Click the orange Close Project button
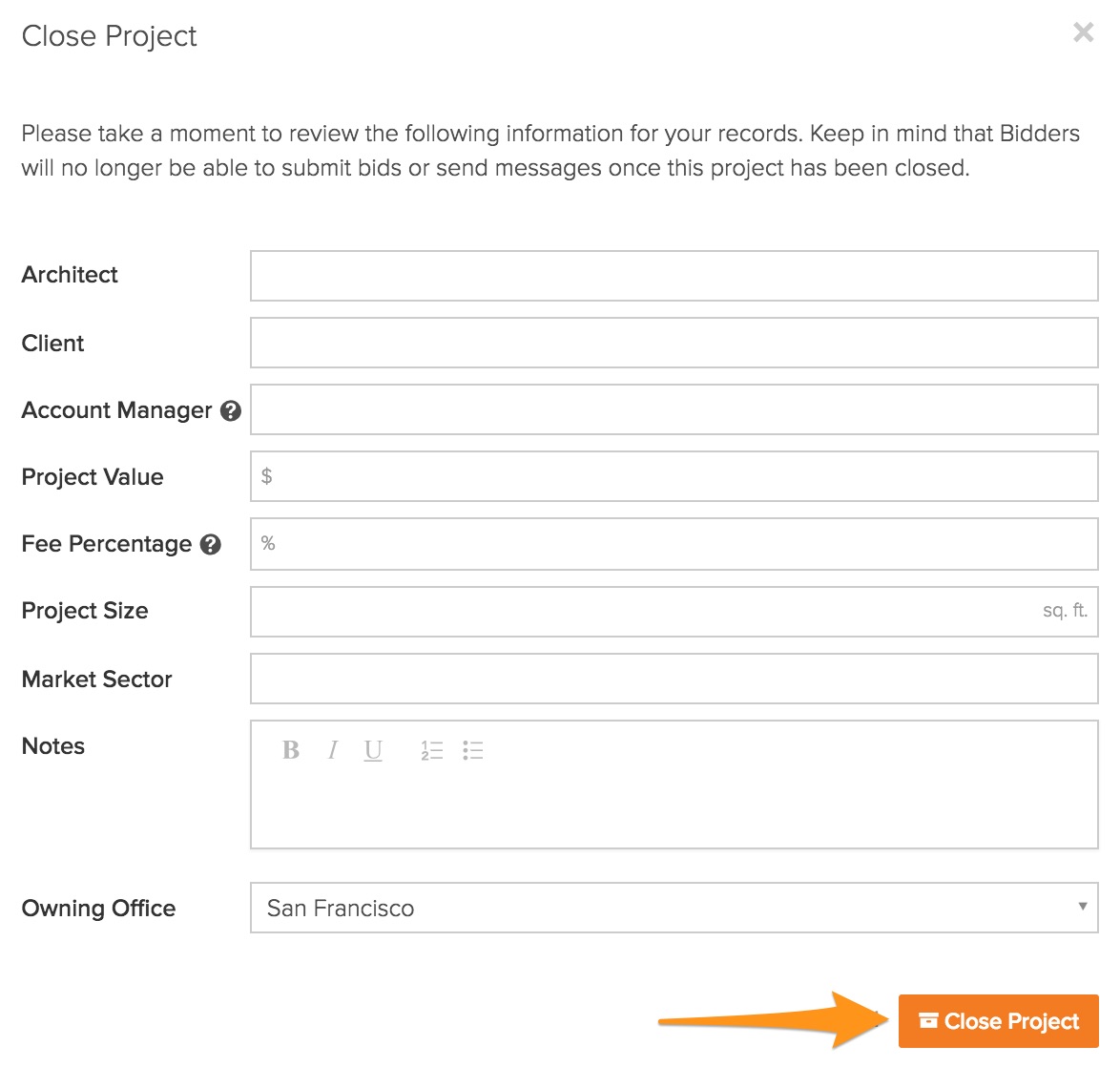Viewport: 1120px width, 1067px height. click(x=998, y=1021)
